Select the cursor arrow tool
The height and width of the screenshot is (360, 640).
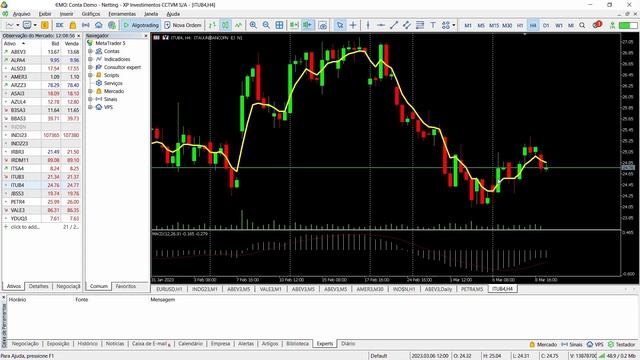tap(340, 25)
